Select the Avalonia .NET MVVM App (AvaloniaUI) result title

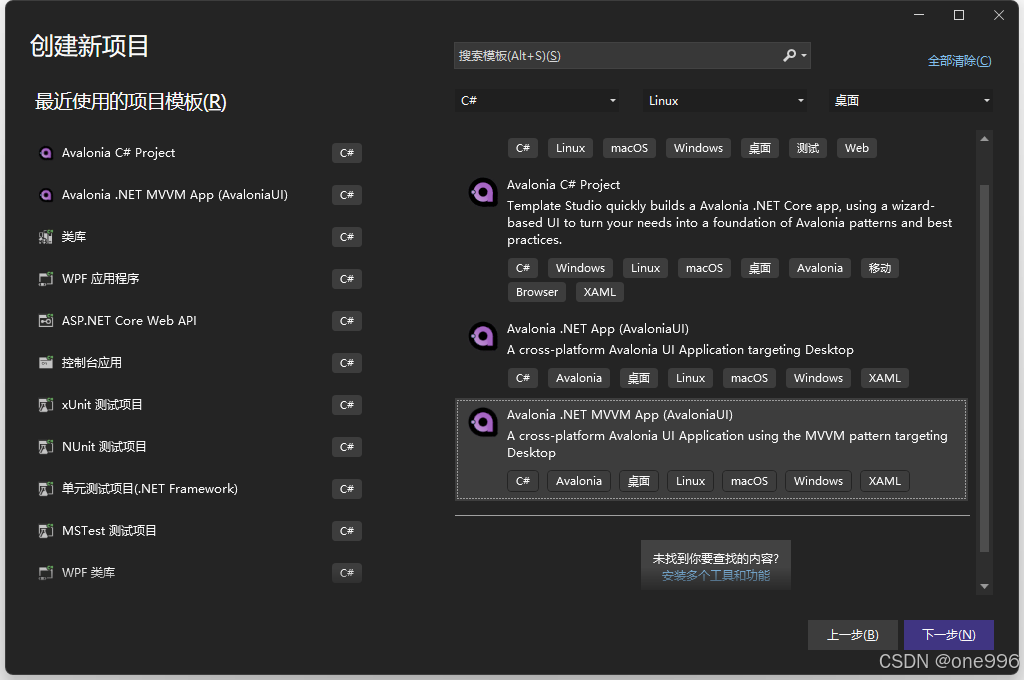620,415
